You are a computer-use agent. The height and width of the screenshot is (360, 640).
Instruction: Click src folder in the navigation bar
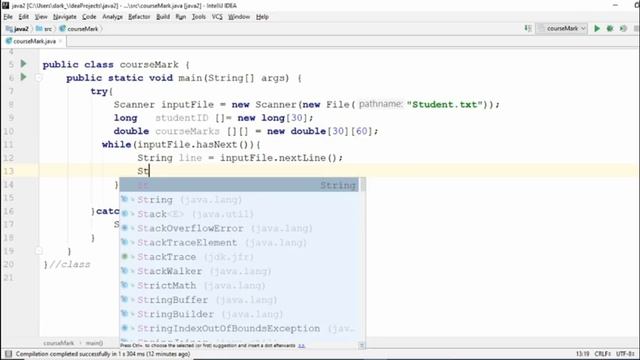point(44,29)
